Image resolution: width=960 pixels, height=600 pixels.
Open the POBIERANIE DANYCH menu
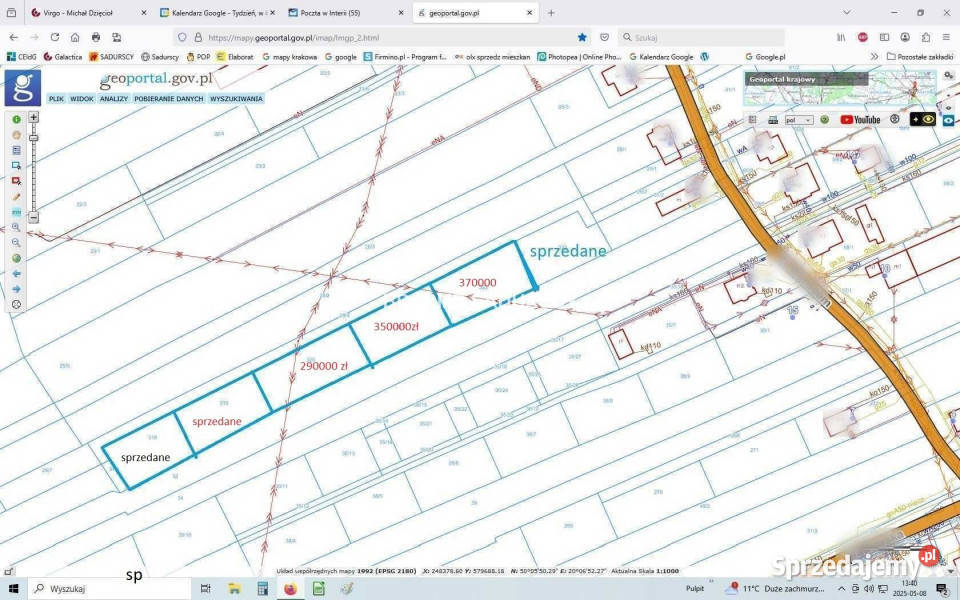169,99
